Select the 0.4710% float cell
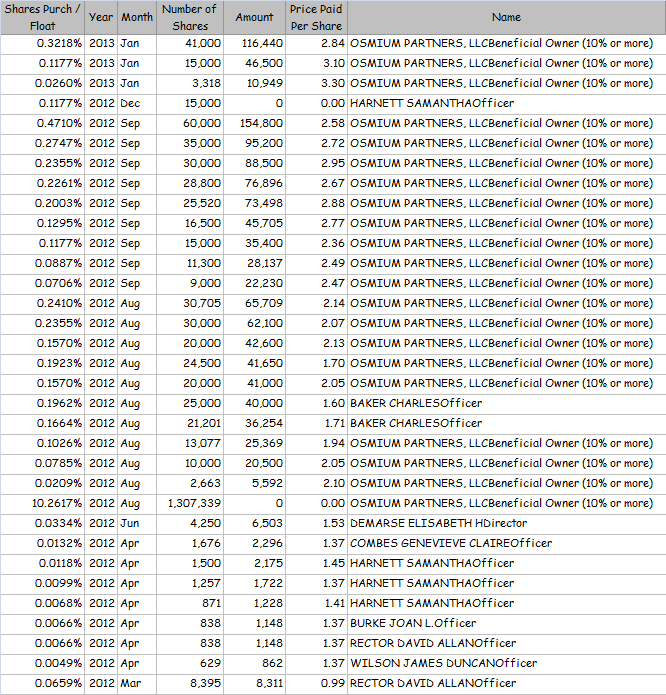The height and width of the screenshot is (695, 666). 43,123
